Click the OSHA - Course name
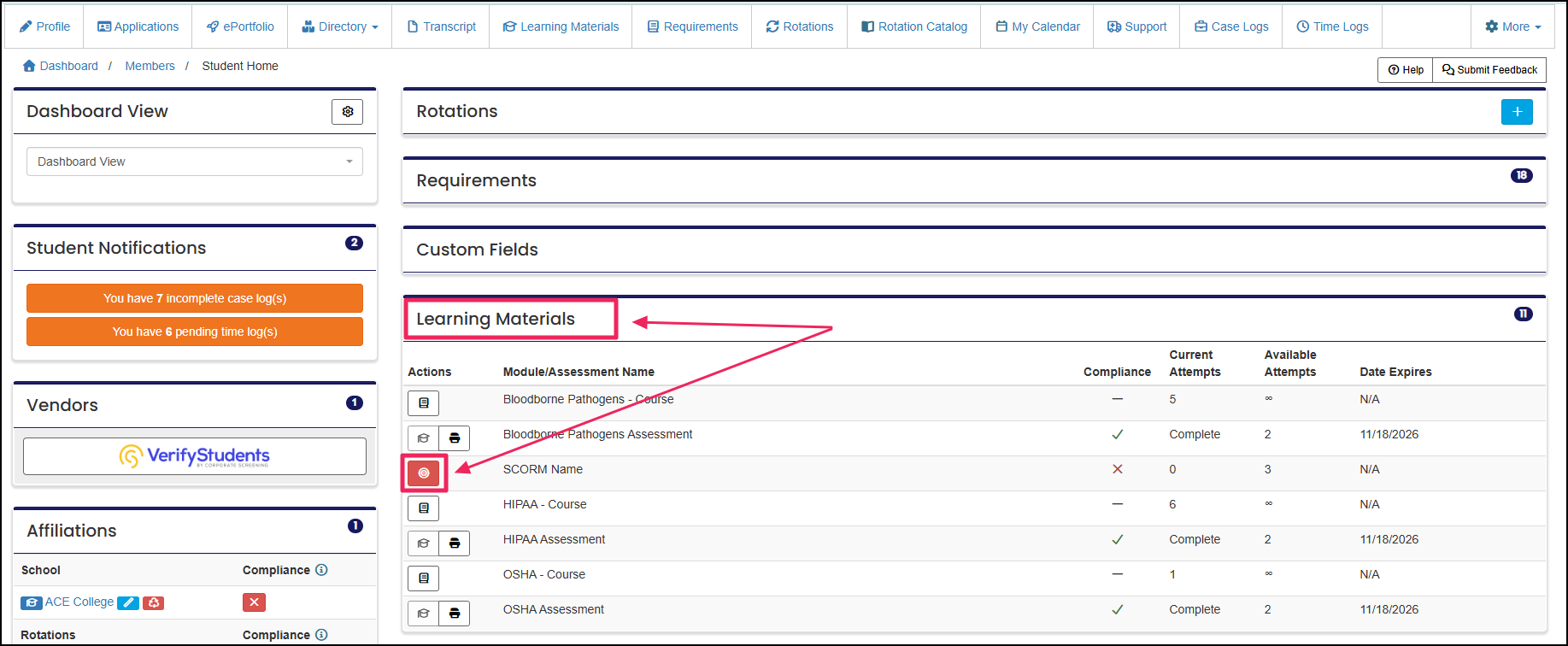Image resolution: width=1568 pixels, height=646 pixels. (x=544, y=574)
